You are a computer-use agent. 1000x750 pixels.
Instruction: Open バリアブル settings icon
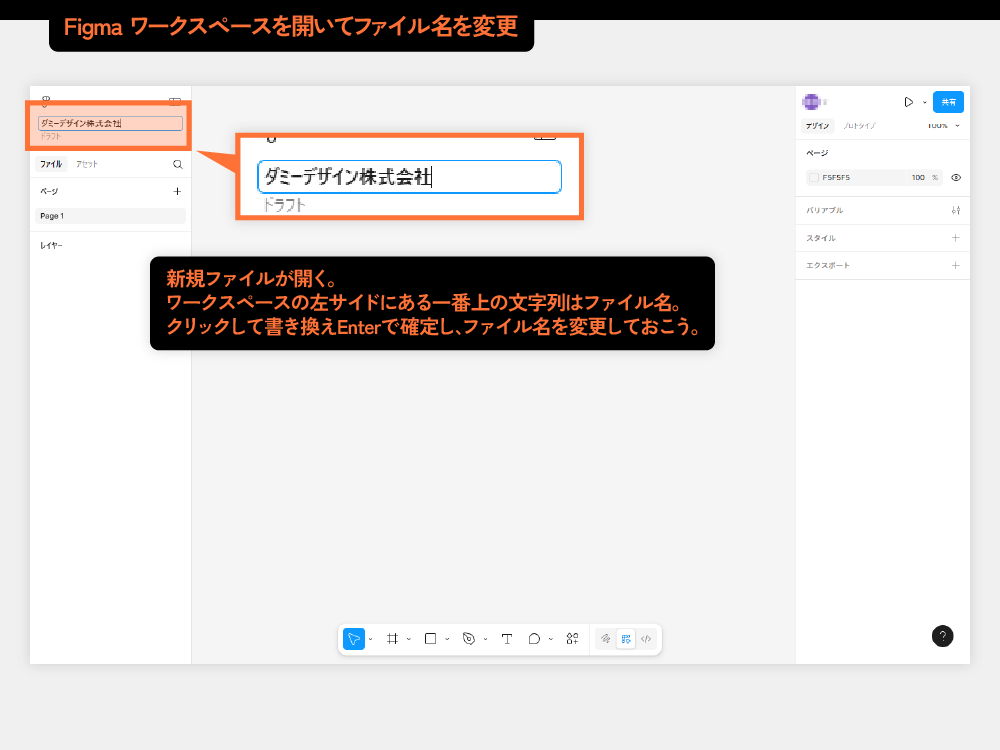pos(955,210)
